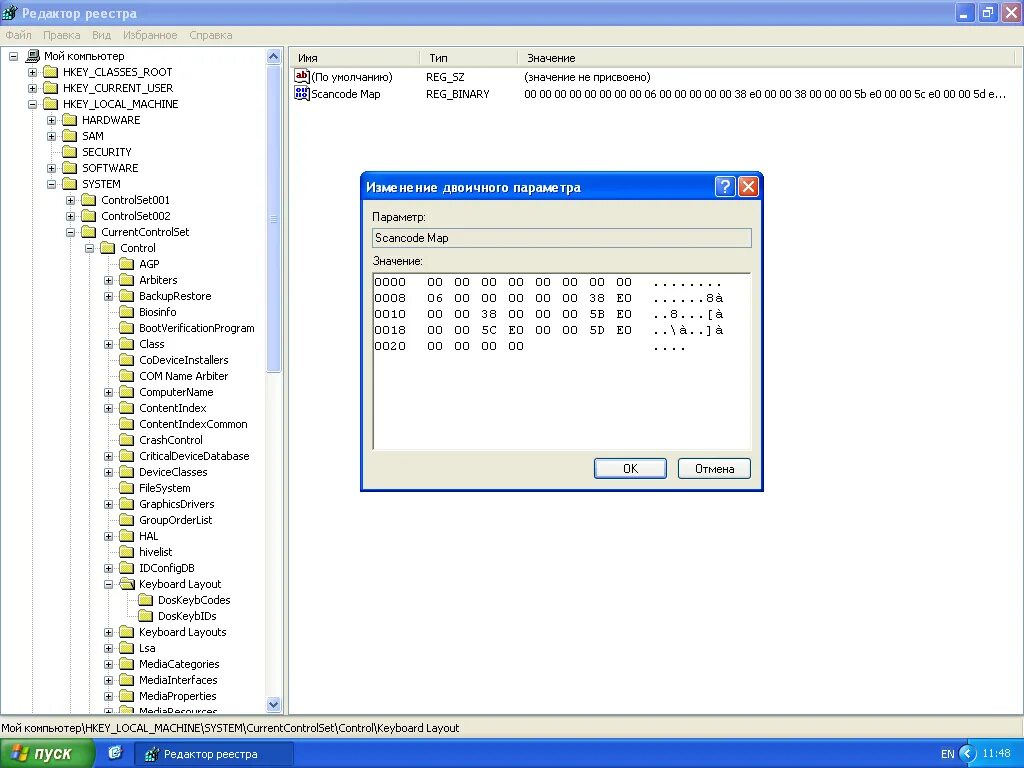Screen dimensions: 1024x768
Task: Click inside the Scancode Map parameter name field
Action: (562, 238)
